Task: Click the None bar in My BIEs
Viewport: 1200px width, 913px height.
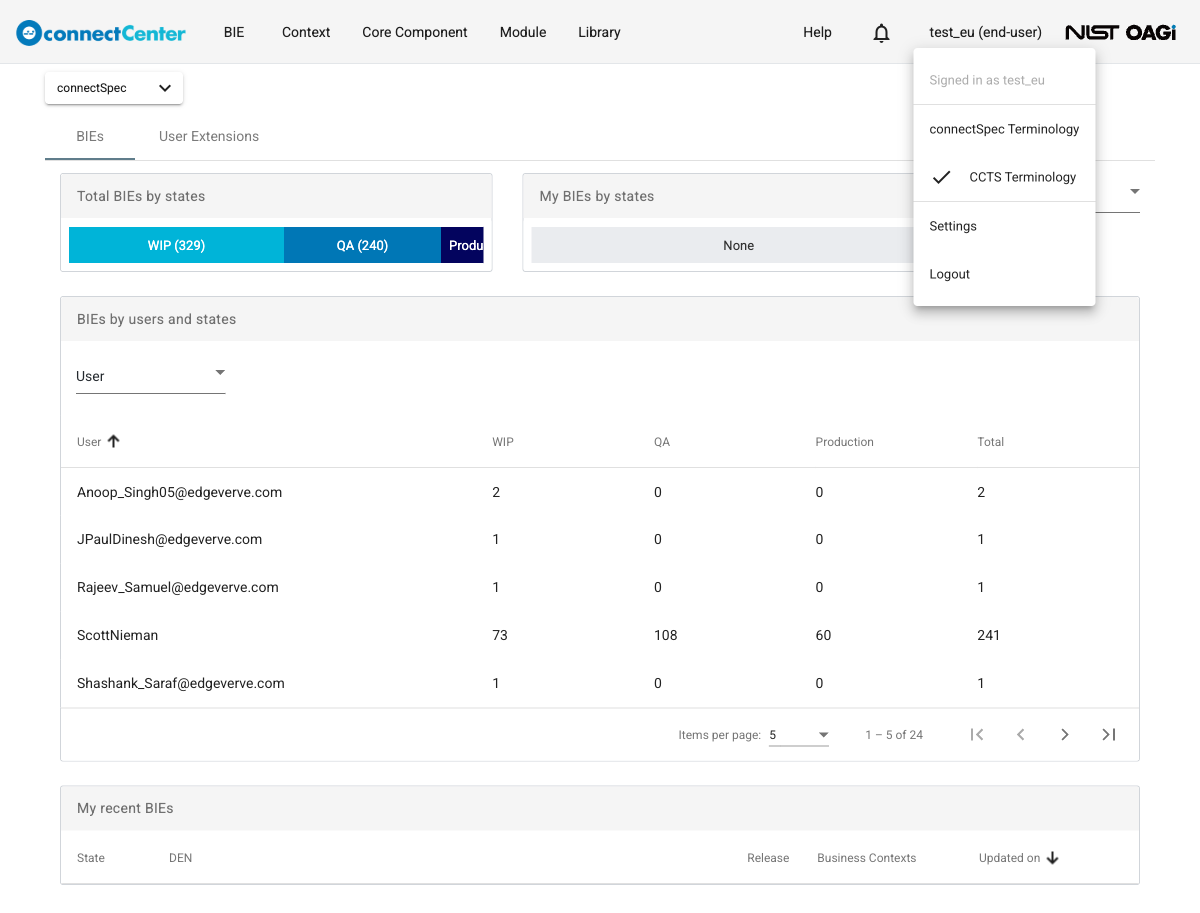Action: pyautogui.click(x=722, y=245)
